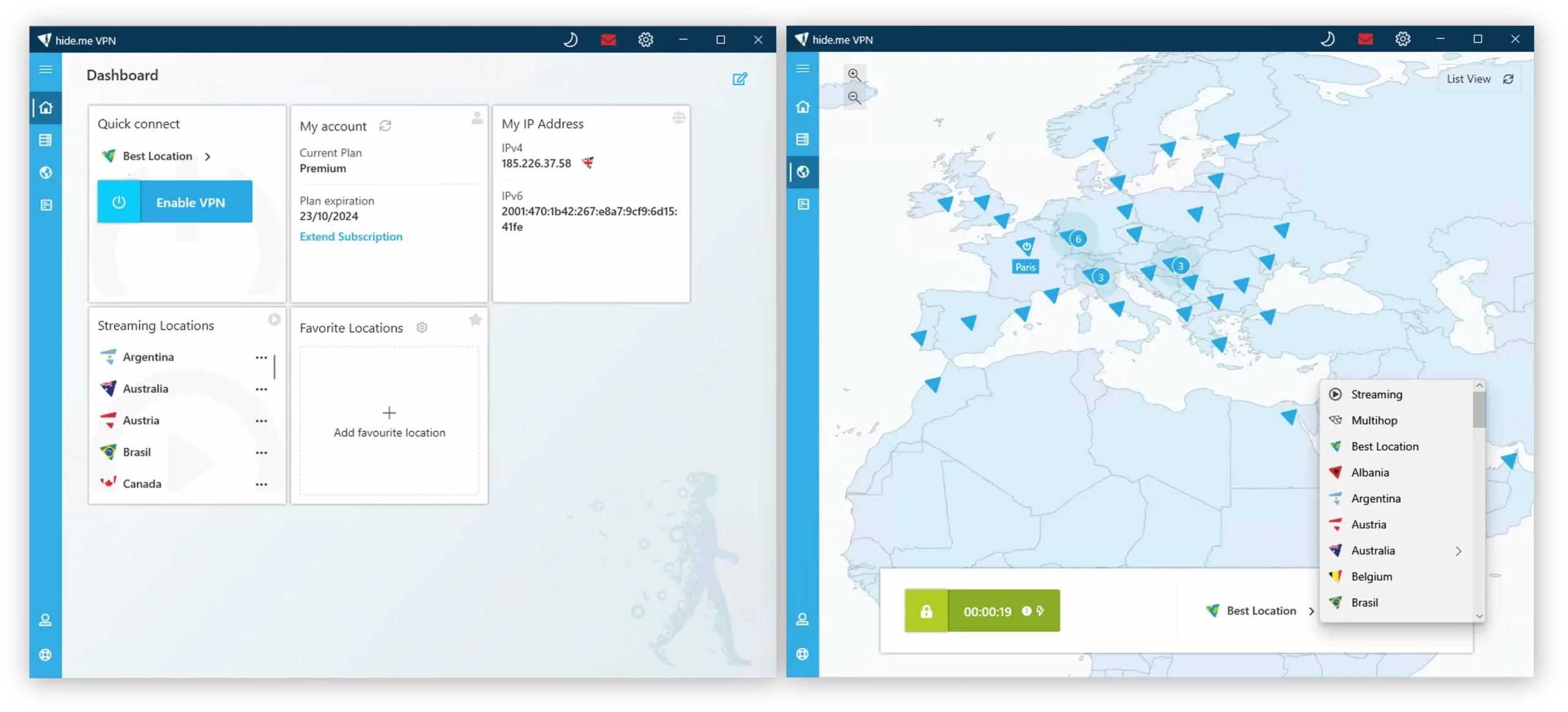Expand Best Location in Quick connect
The image size is (1568, 712).
point(208,156)
